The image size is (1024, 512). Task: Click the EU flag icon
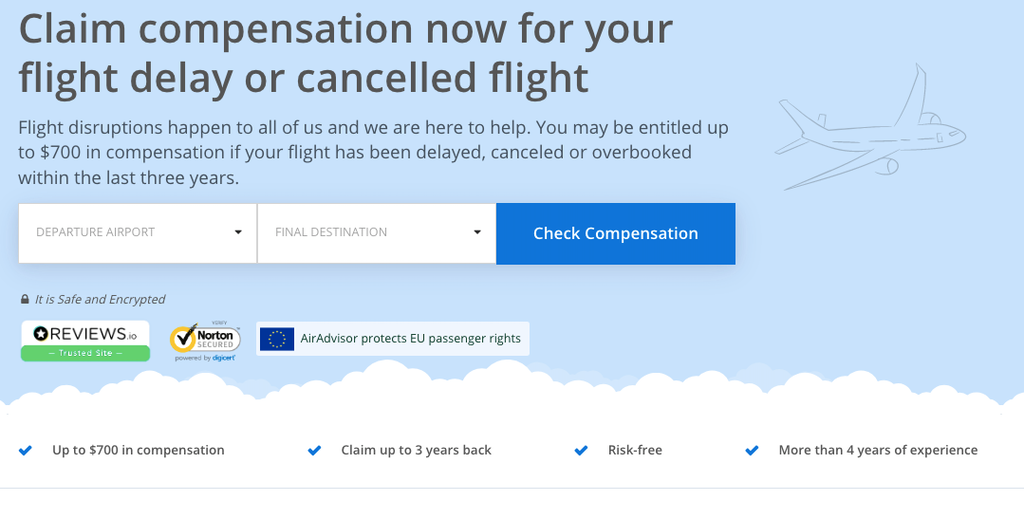pos(277,339)
